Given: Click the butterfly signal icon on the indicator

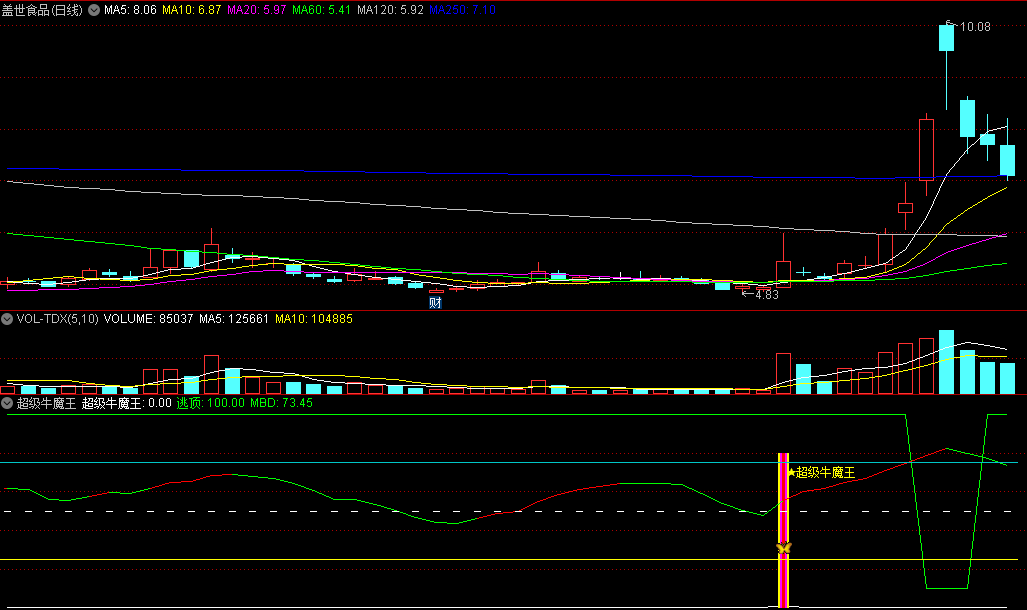Looking at the screenshot, I should [783, 548].
